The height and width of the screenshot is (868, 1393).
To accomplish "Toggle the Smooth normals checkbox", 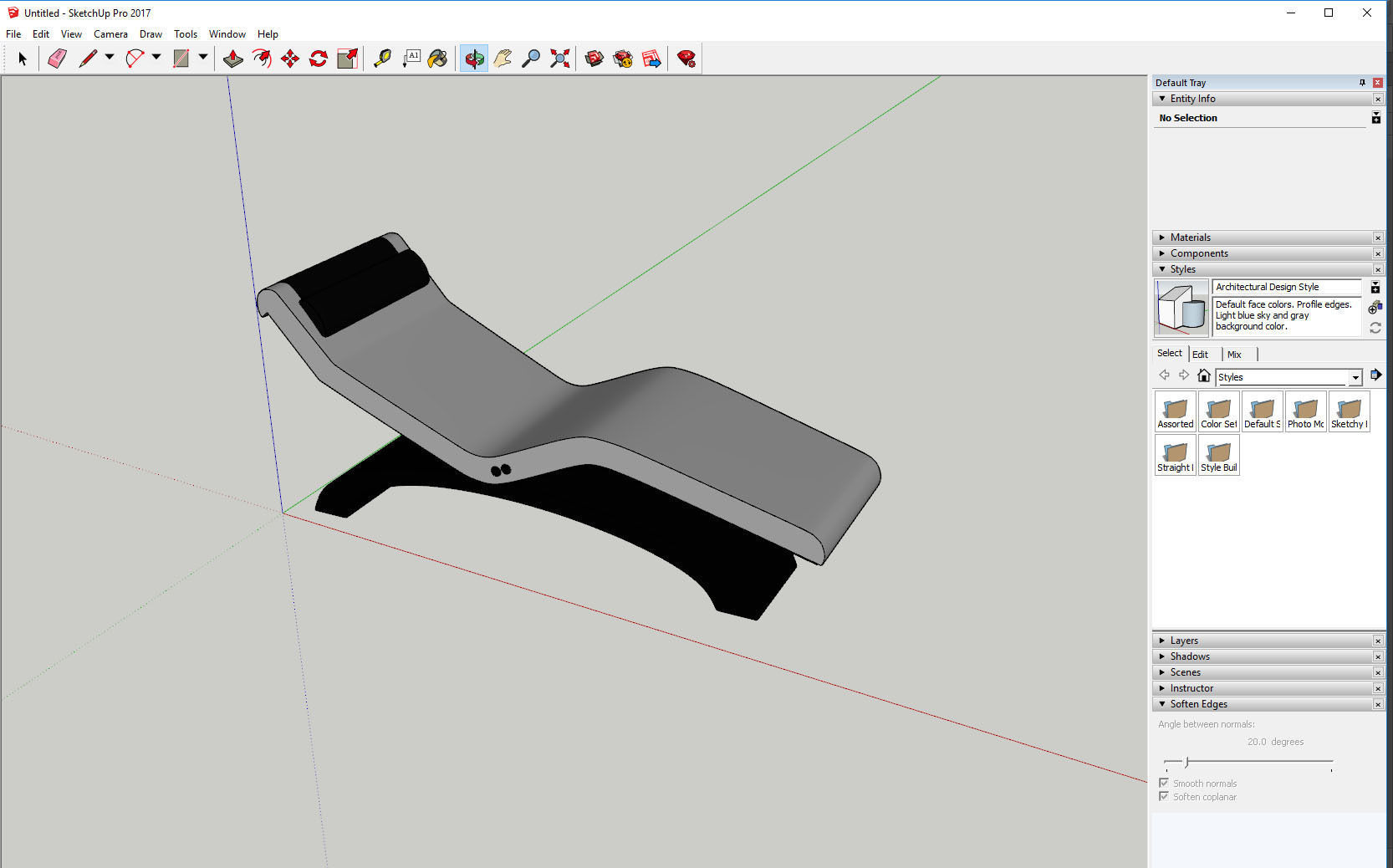I will click(x=1164, y=783).
